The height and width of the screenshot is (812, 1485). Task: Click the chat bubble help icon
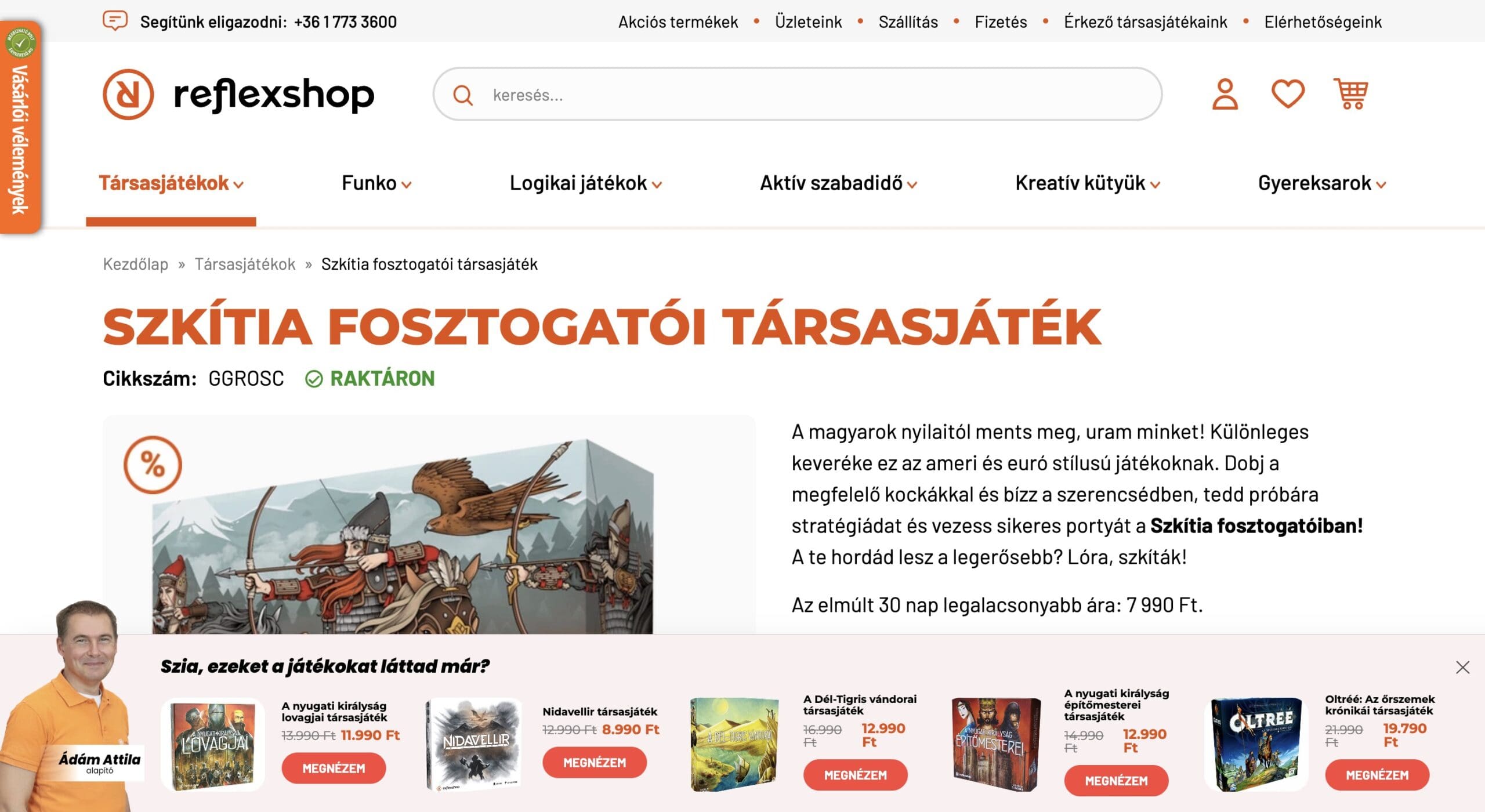(115, 21)
